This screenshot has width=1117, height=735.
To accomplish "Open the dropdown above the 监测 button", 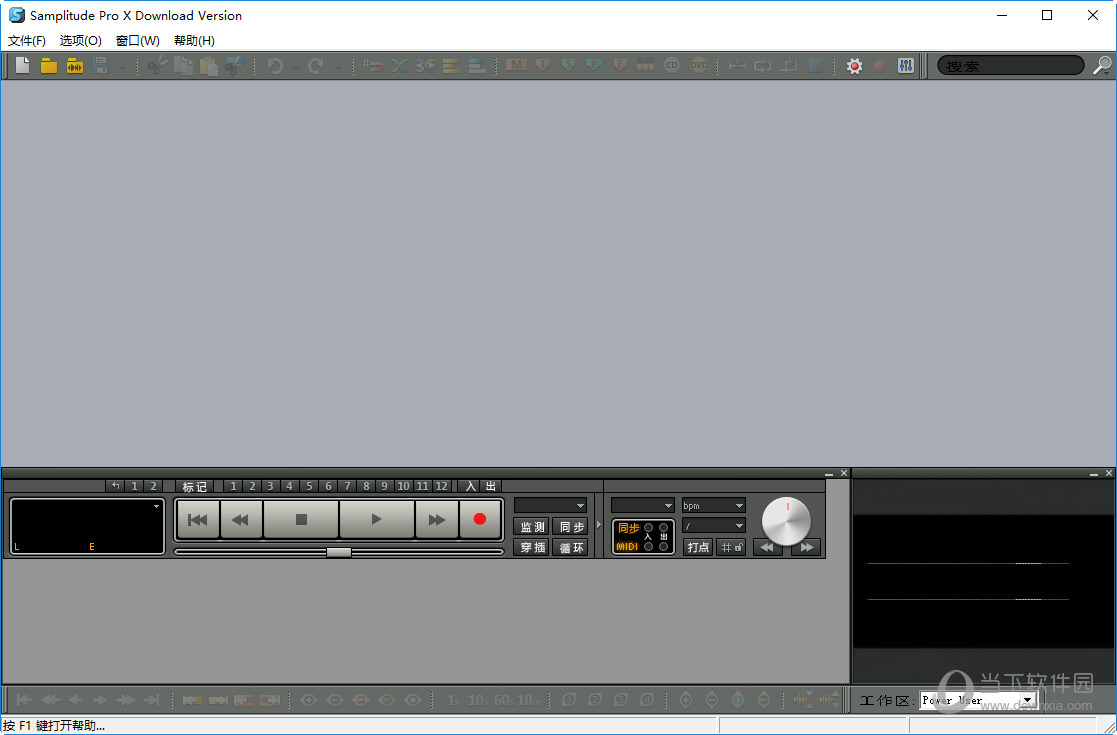I will click(550, 505).
